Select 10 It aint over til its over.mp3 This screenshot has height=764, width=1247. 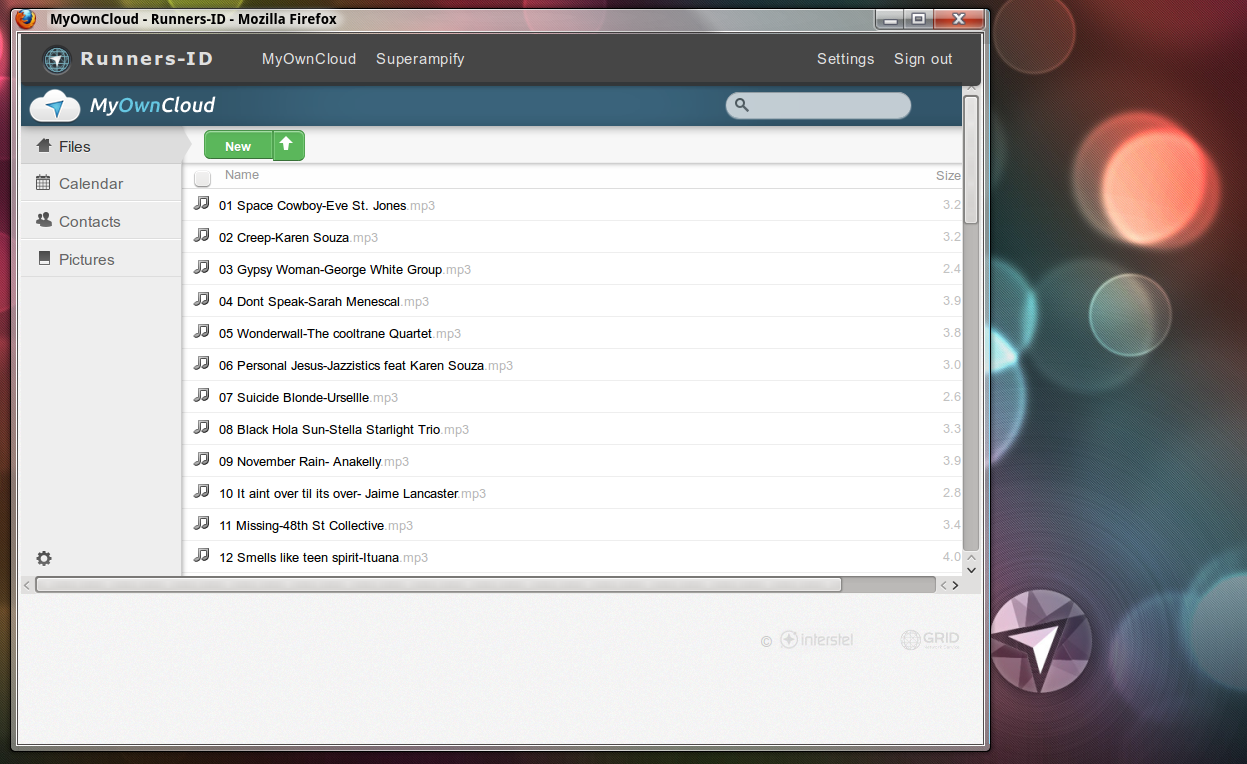pos(352,493)
